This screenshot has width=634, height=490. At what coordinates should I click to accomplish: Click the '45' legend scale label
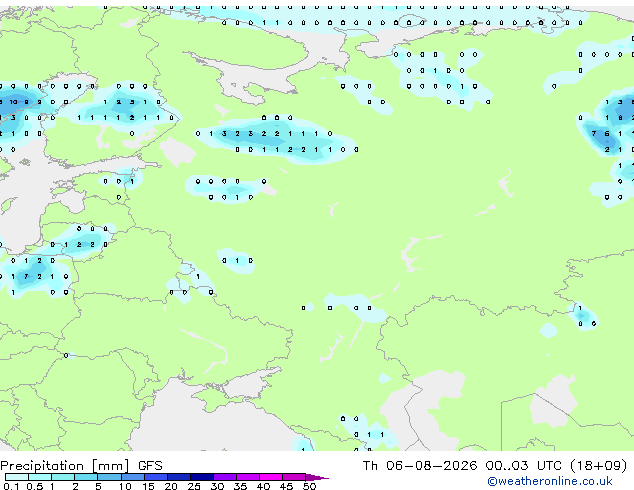(286, 486)
